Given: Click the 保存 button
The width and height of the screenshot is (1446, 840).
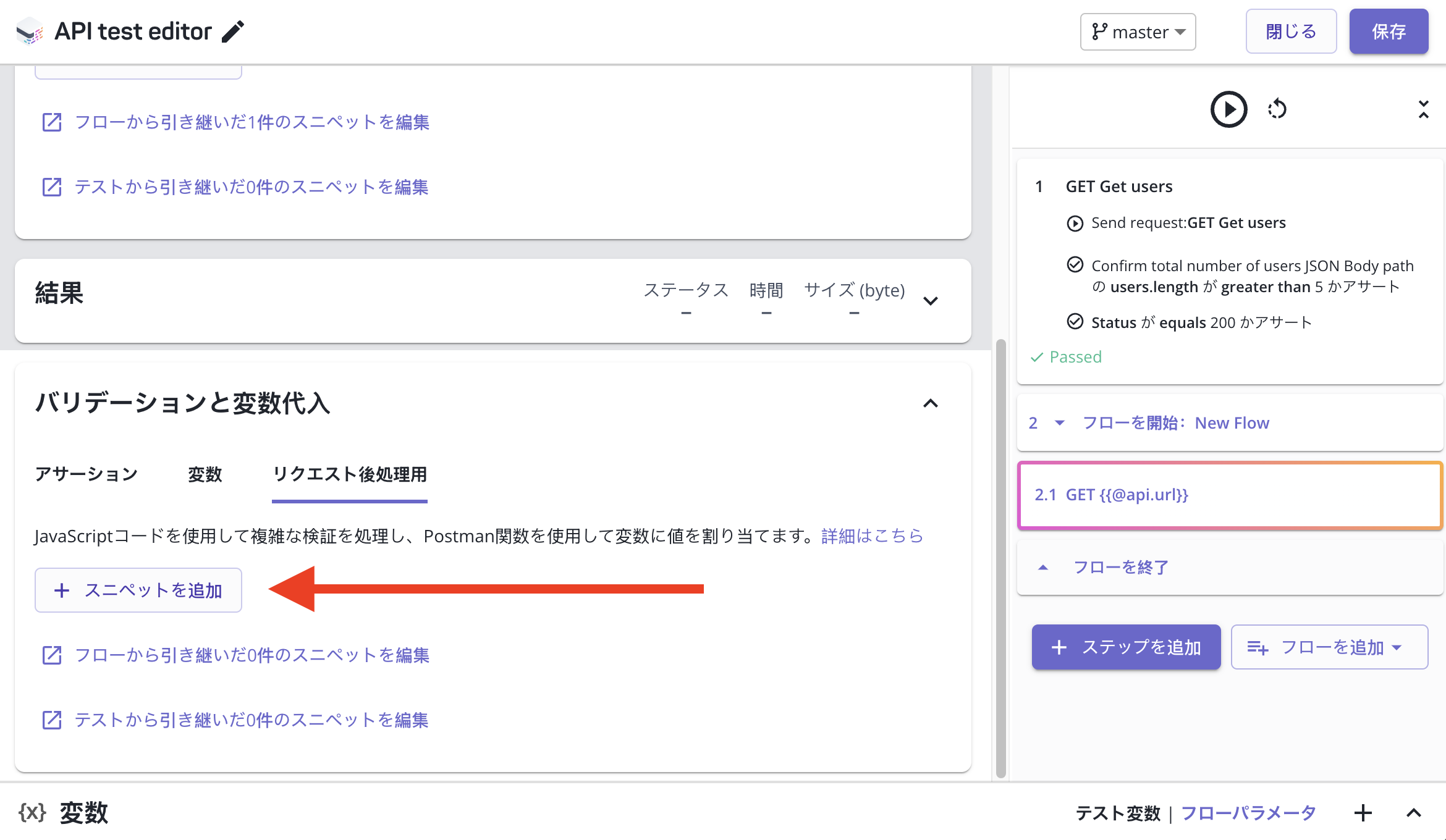Looking at the screenshot, I should [x=1389, y=31].
